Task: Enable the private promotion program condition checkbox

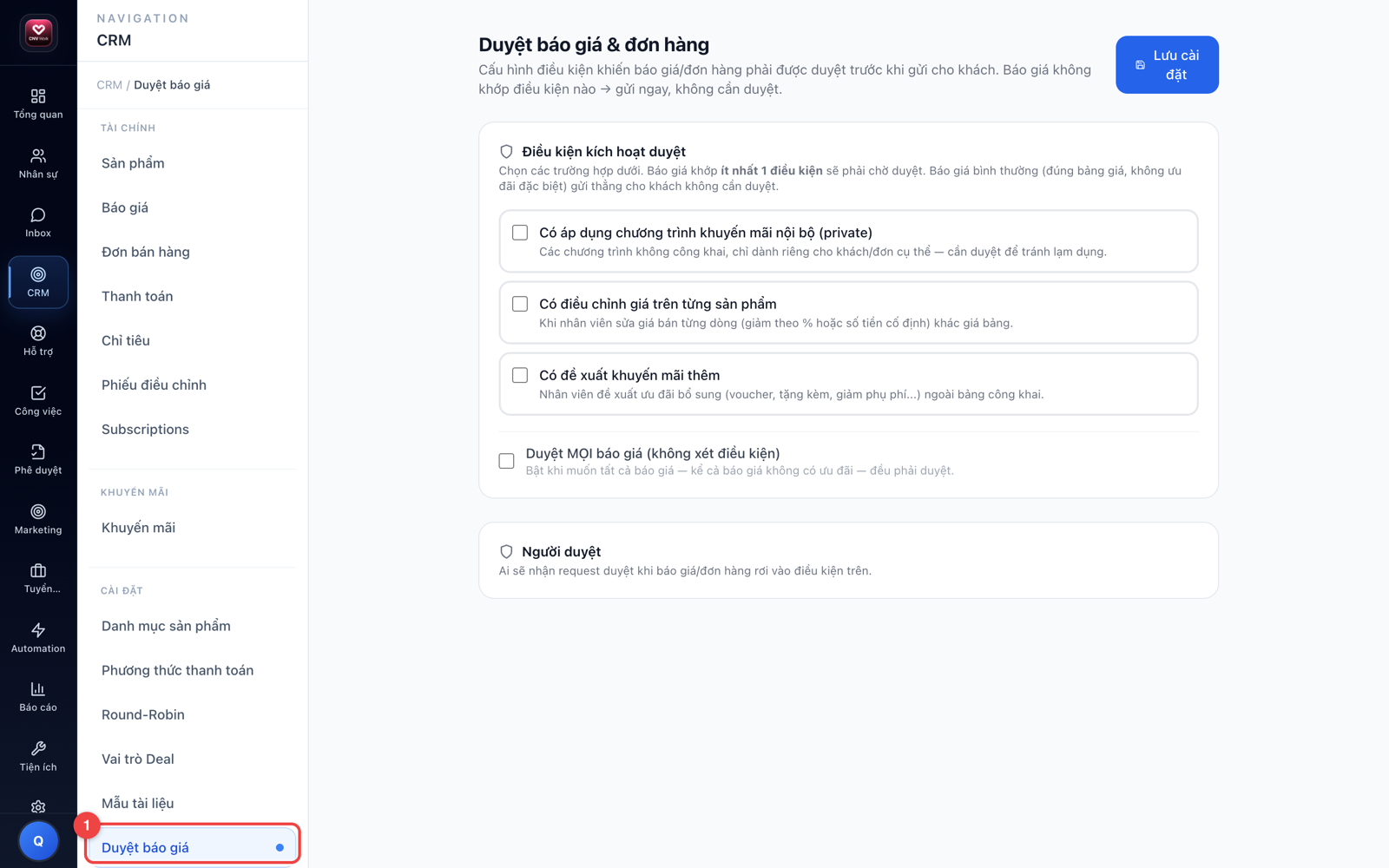Action: click(520, 233)
